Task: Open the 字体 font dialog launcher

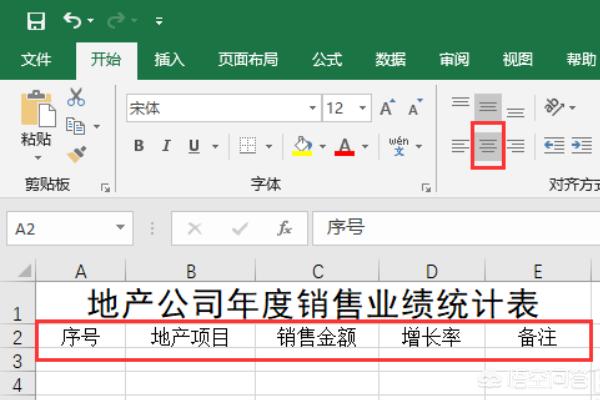Action: tap(426, 188)
